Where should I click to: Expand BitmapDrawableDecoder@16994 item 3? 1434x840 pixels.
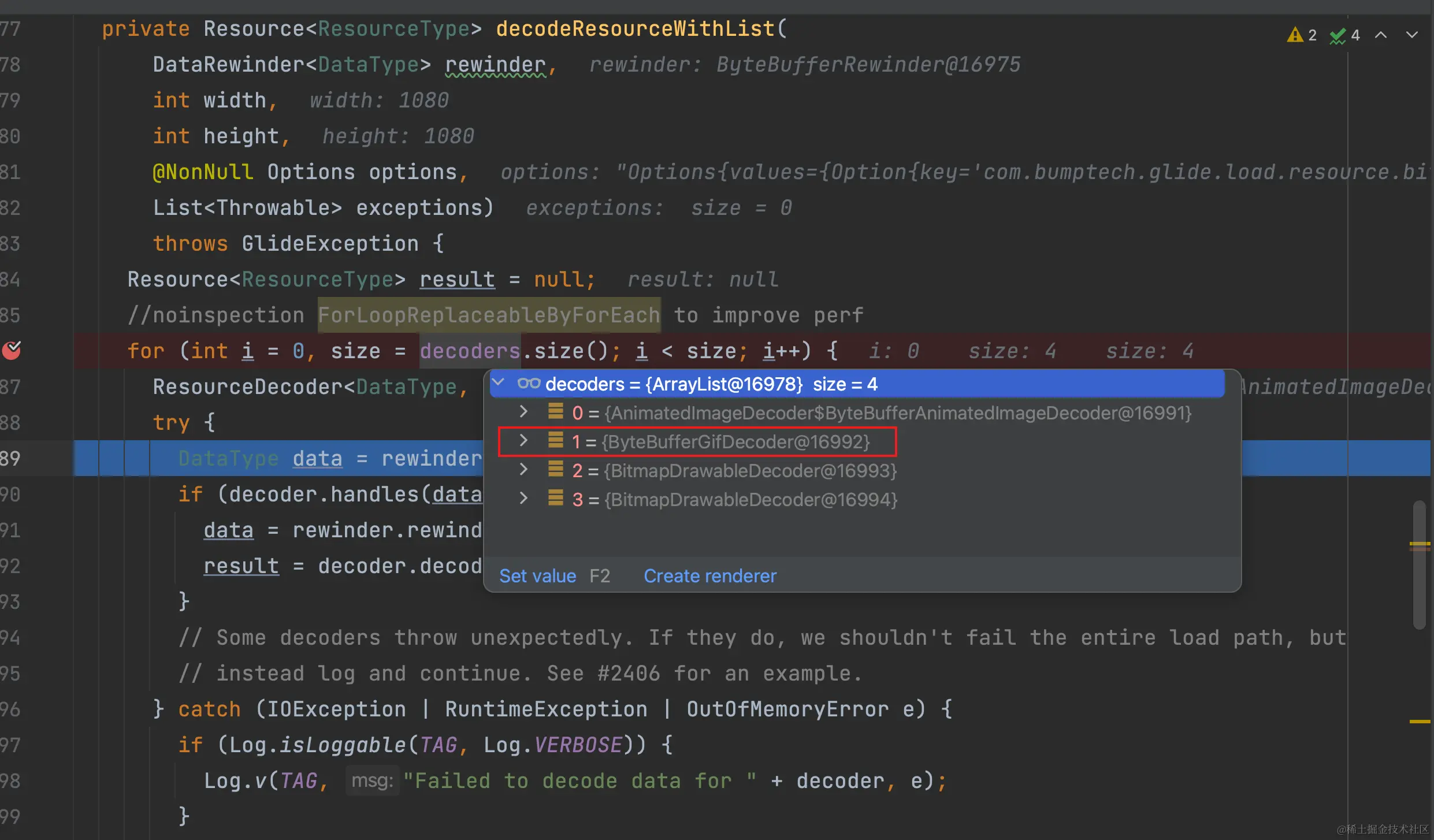tap(523, 498)
